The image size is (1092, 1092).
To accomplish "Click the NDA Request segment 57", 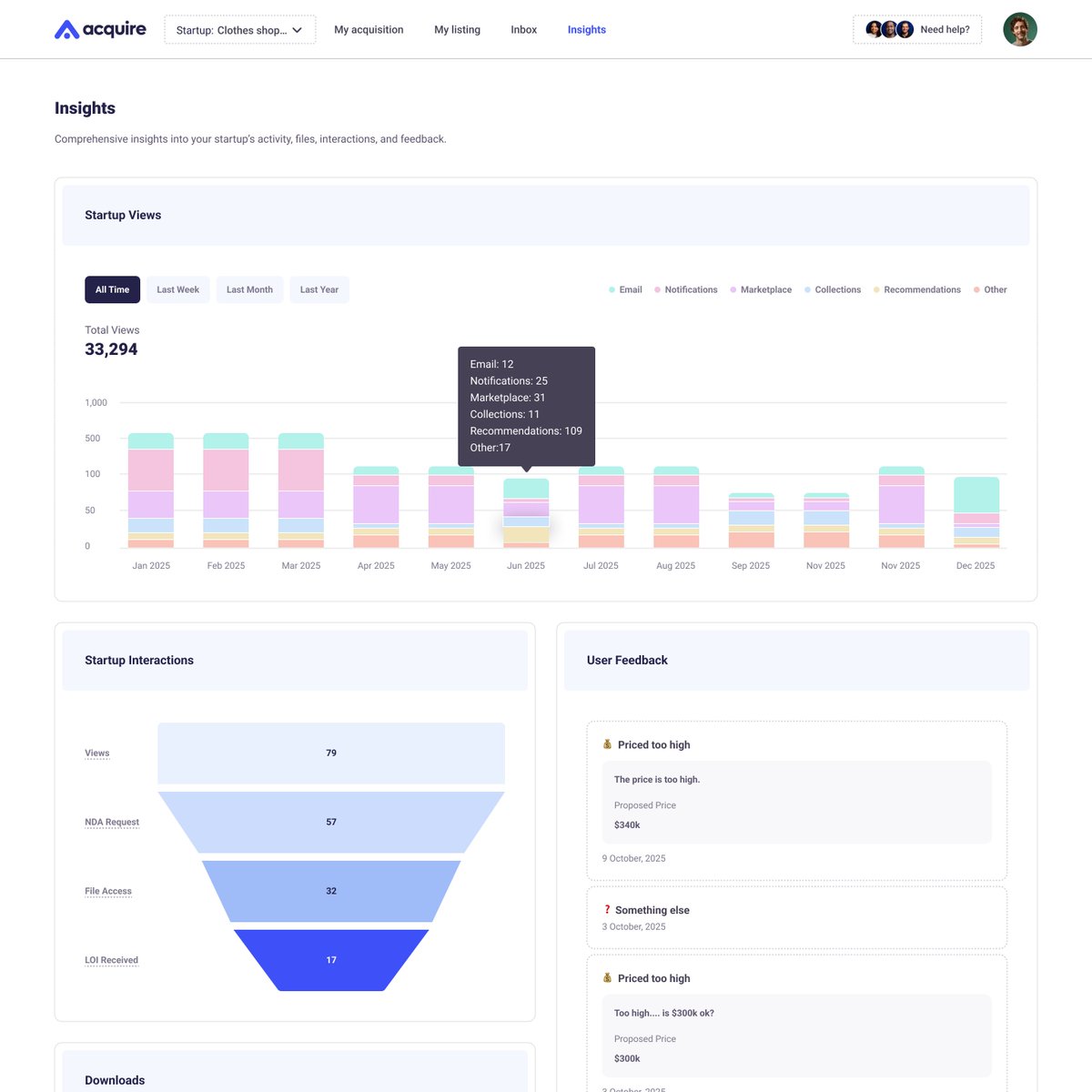I will tap(331, 823).
